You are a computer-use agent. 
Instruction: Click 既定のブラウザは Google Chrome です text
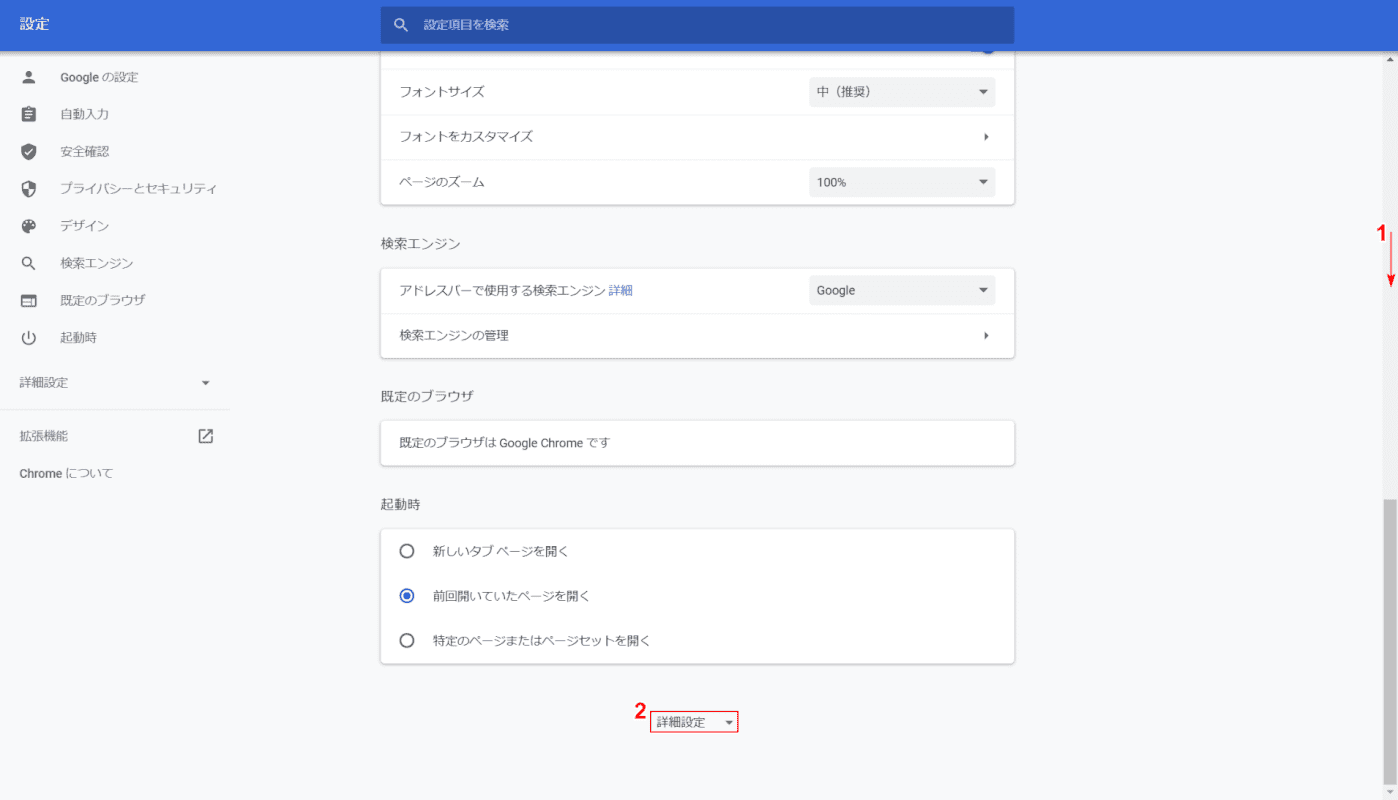click(x=505, y=443)
